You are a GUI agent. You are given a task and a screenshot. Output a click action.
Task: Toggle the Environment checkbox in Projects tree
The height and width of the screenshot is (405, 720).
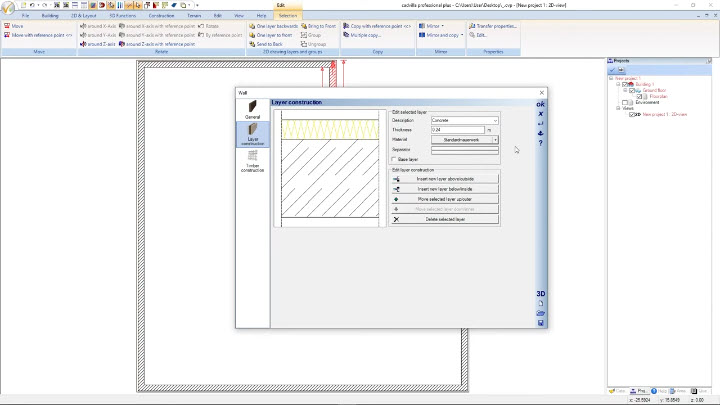pos(626,102)
